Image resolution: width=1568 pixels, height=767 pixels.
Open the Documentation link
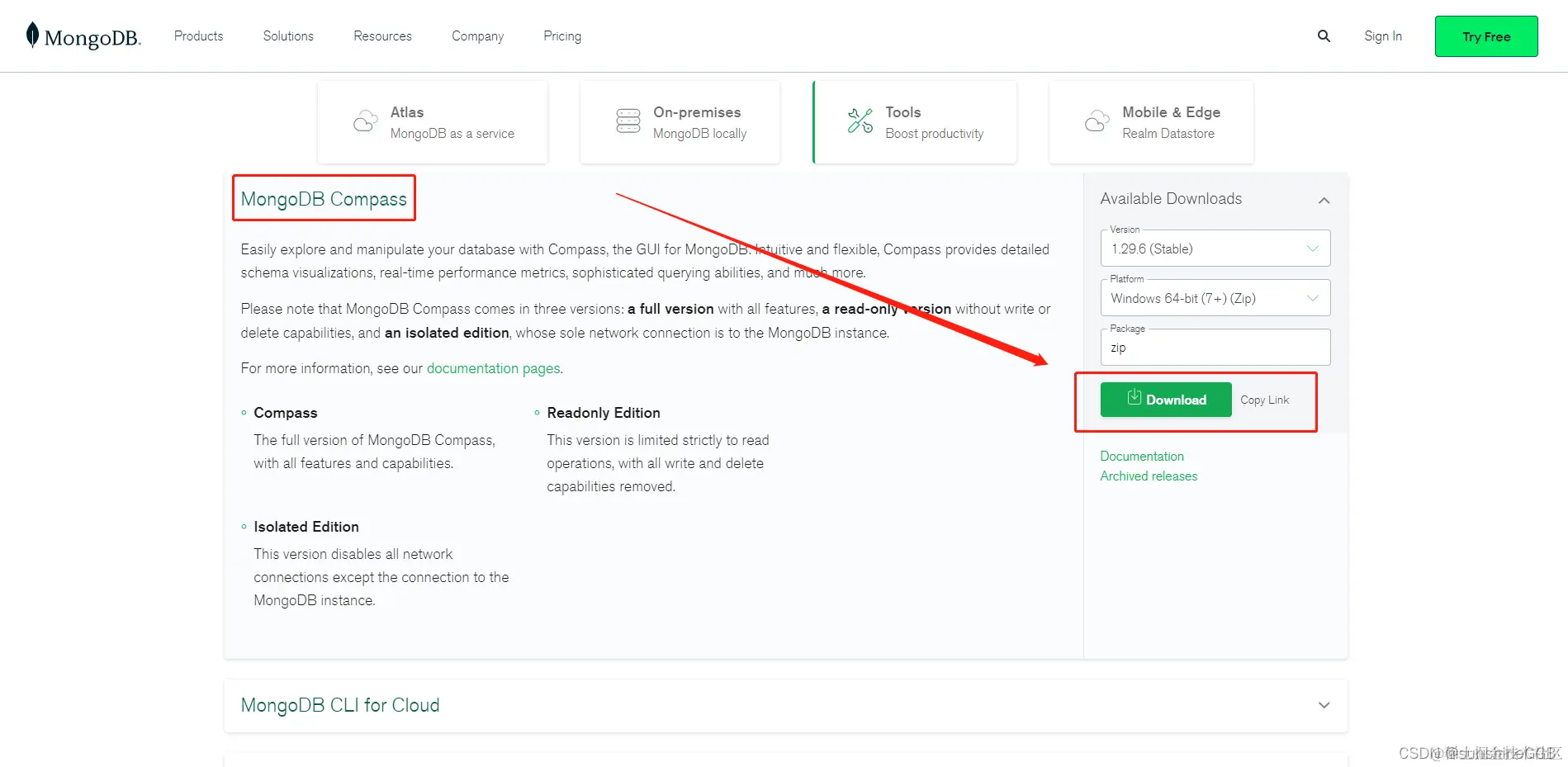(1142, 456)
